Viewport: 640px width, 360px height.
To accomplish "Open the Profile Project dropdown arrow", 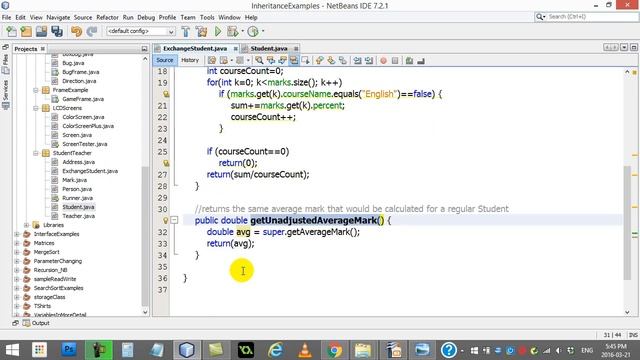I will pyautogui.click(x=263, y=31).
